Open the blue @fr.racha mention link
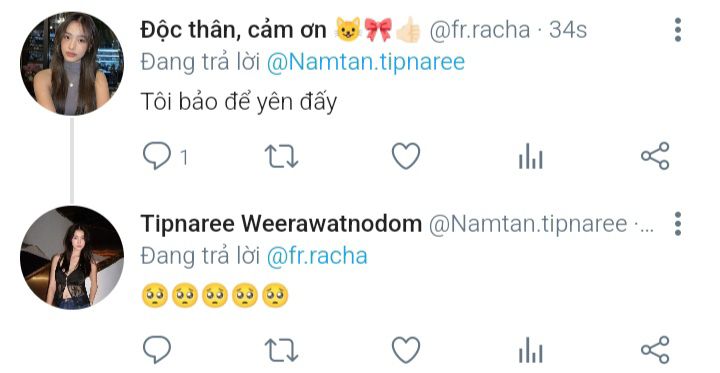720x373 pixels. (x=317, y=256)
